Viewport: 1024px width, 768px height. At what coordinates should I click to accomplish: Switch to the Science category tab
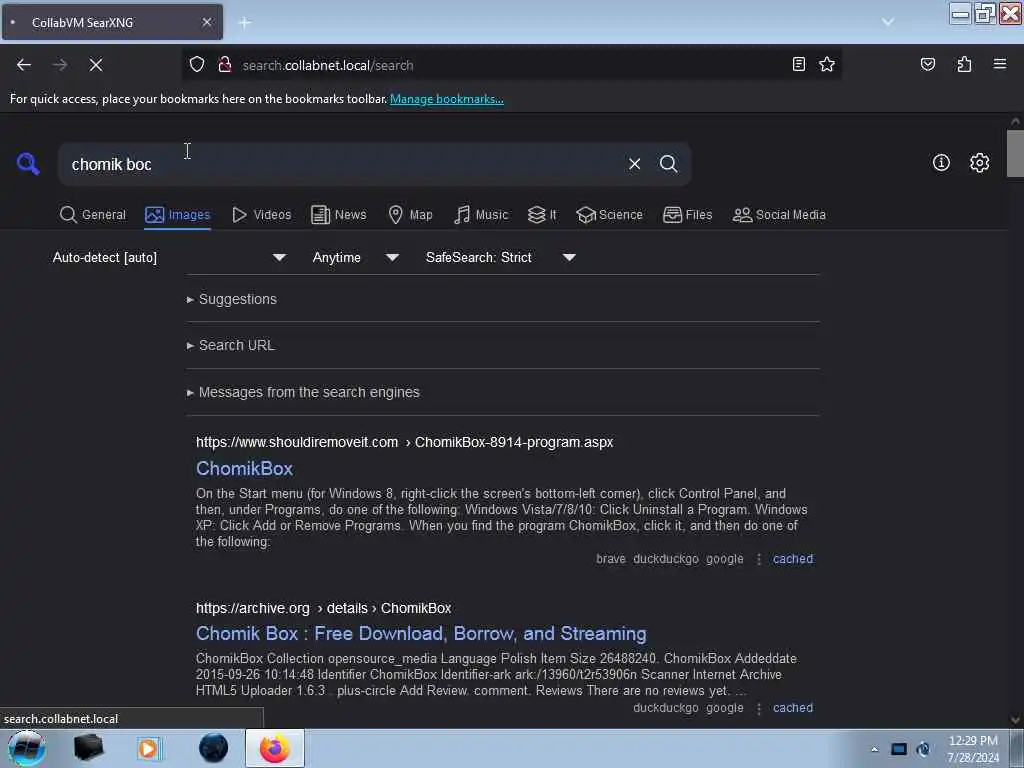pyautogui.click(x=609, y=215)
